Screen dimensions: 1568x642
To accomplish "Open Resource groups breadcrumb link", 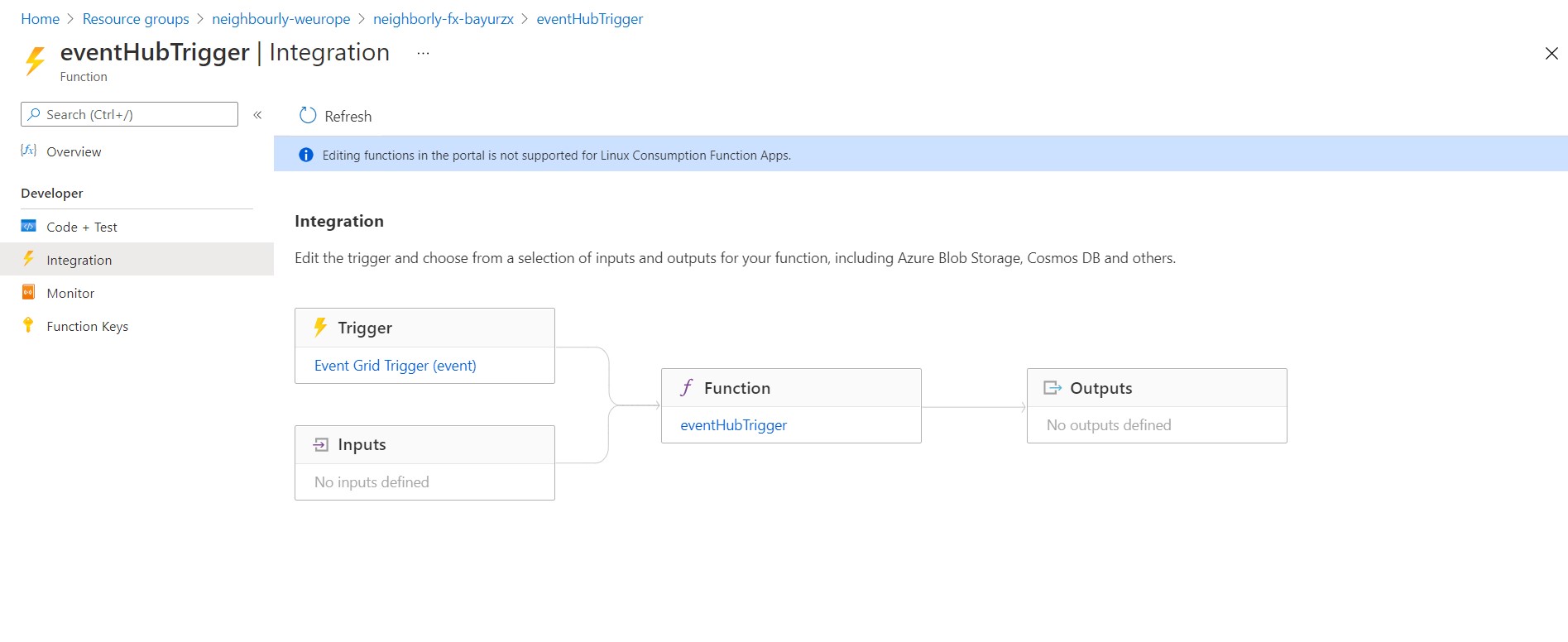I will 136,19.
